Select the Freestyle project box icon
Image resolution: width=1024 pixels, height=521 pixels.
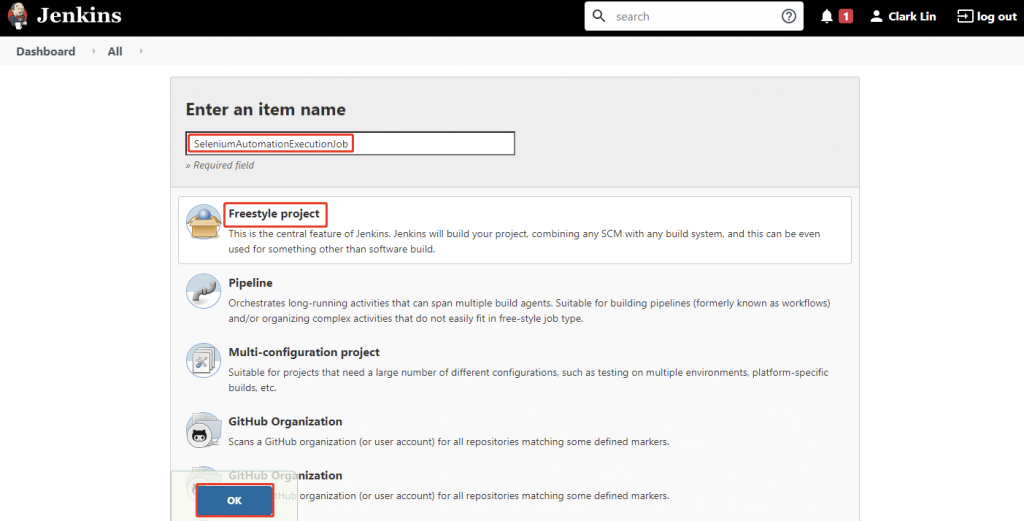[204, 223]
